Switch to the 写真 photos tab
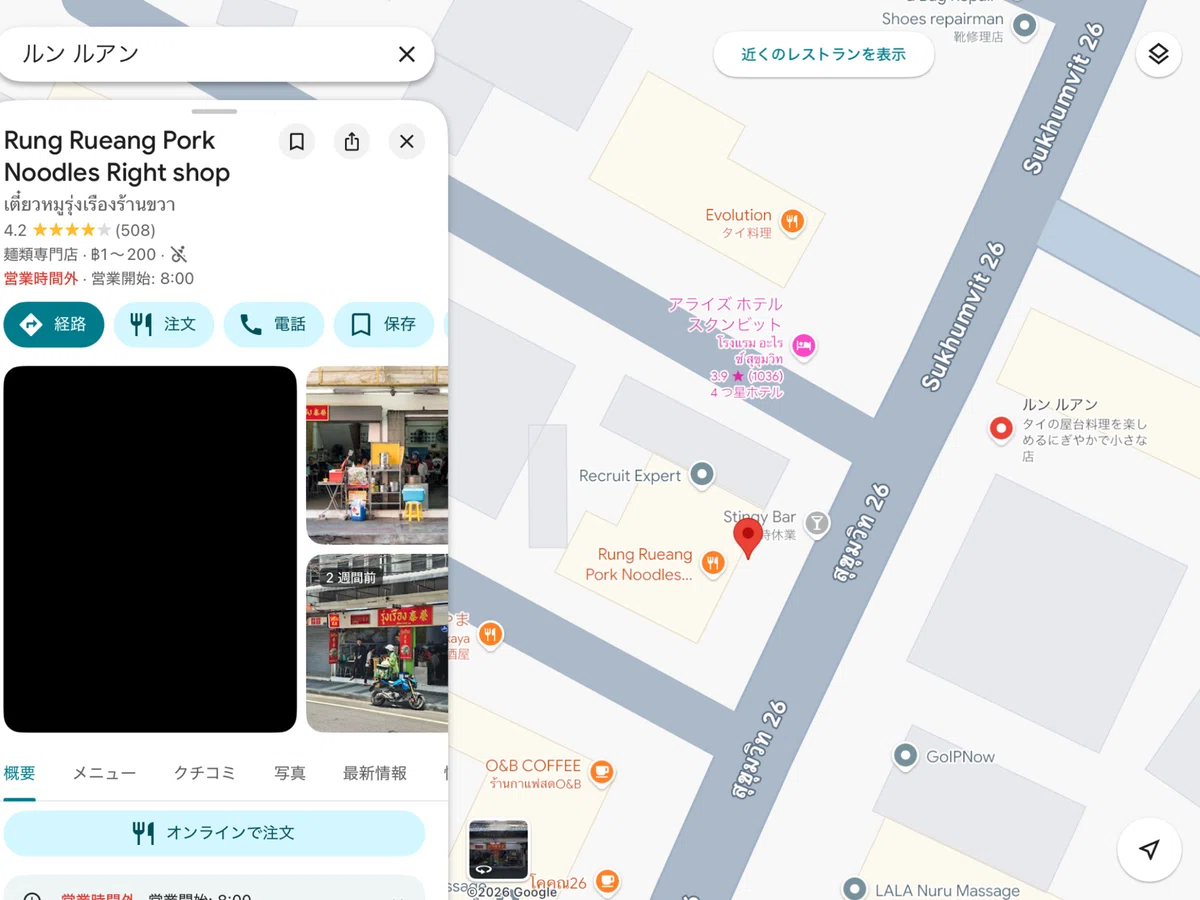Screen dimensions: 1200x900 coord(290,773)
